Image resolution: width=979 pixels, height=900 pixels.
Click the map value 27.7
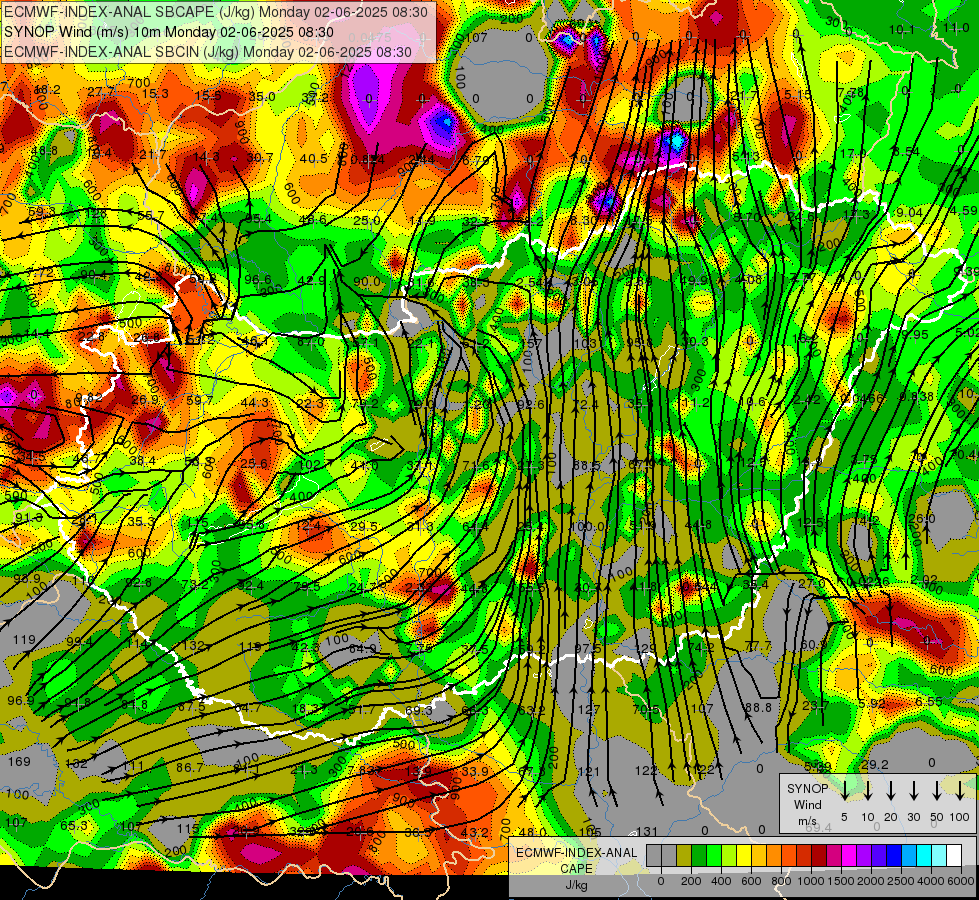101,92
